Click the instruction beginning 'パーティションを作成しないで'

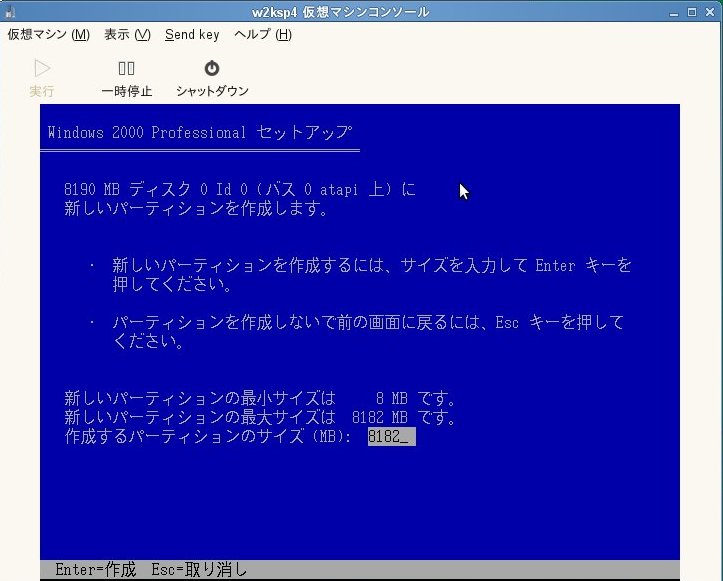[368, 332]
